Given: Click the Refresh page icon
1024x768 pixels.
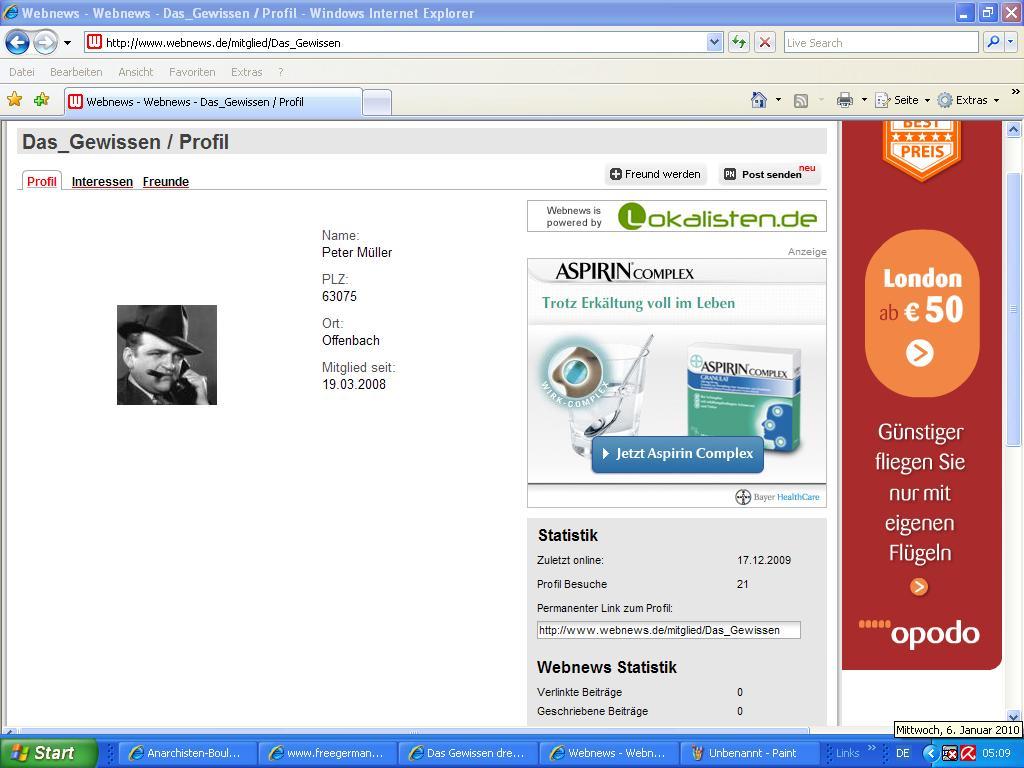Looking at the screenshot, I should pos(739,42).
